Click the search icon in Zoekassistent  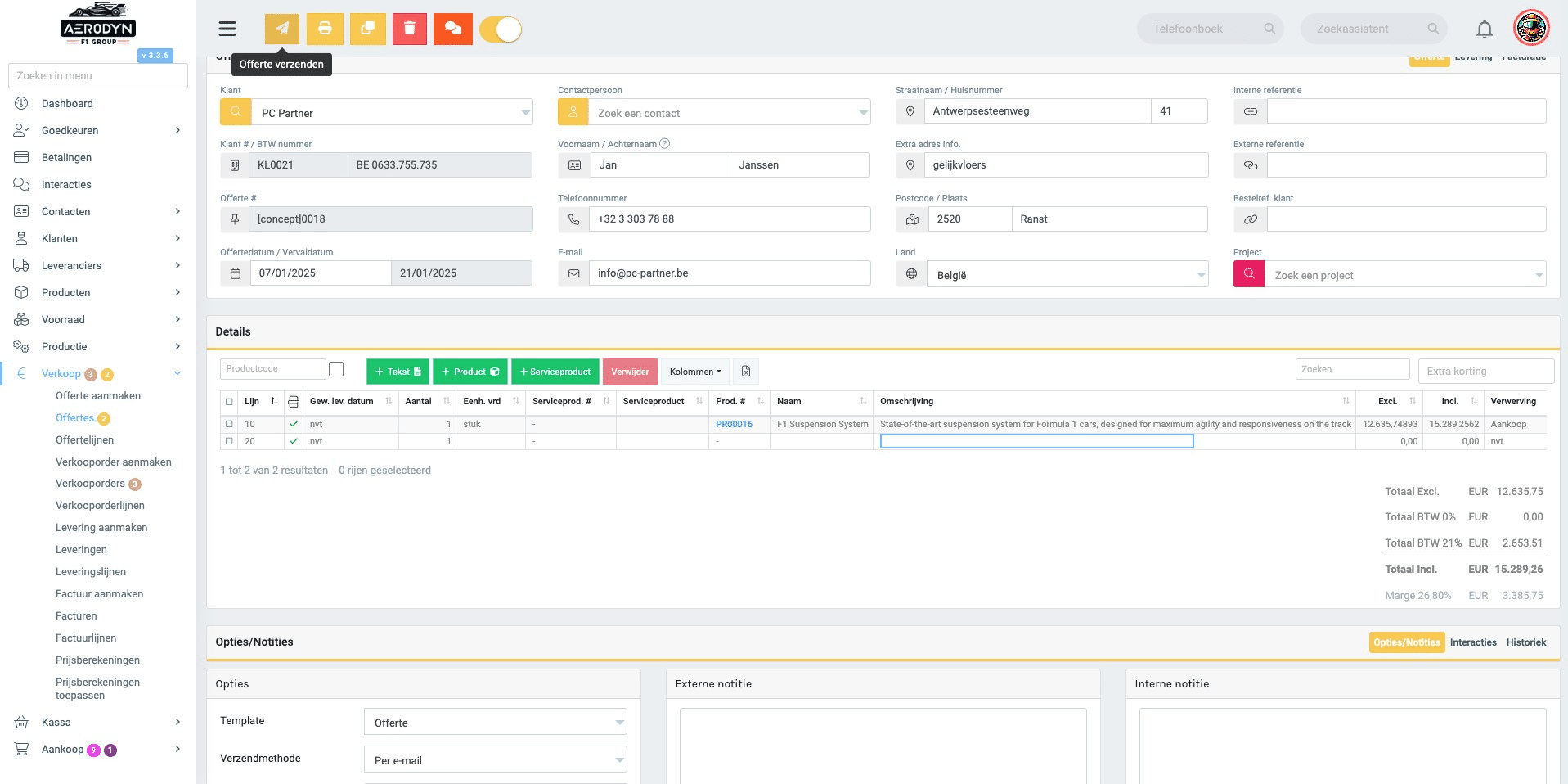1433,29
